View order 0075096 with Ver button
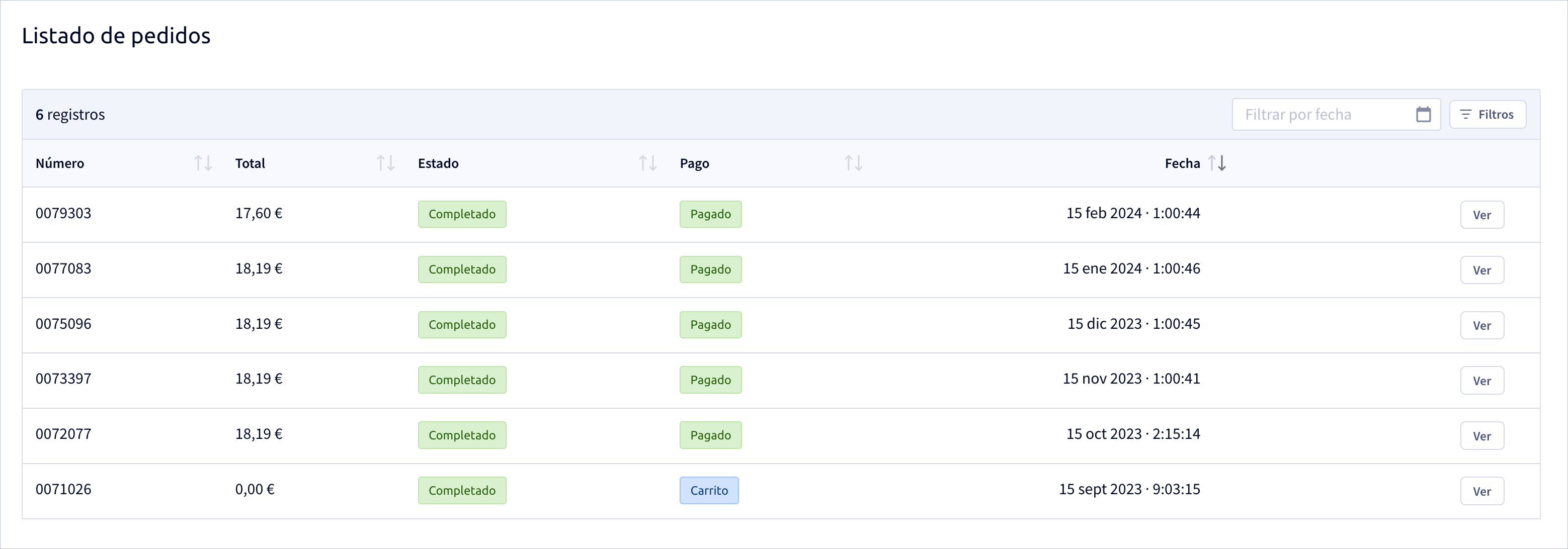Image resolution: width=1568 pixels, height=549 pixels. (1481, 326)
